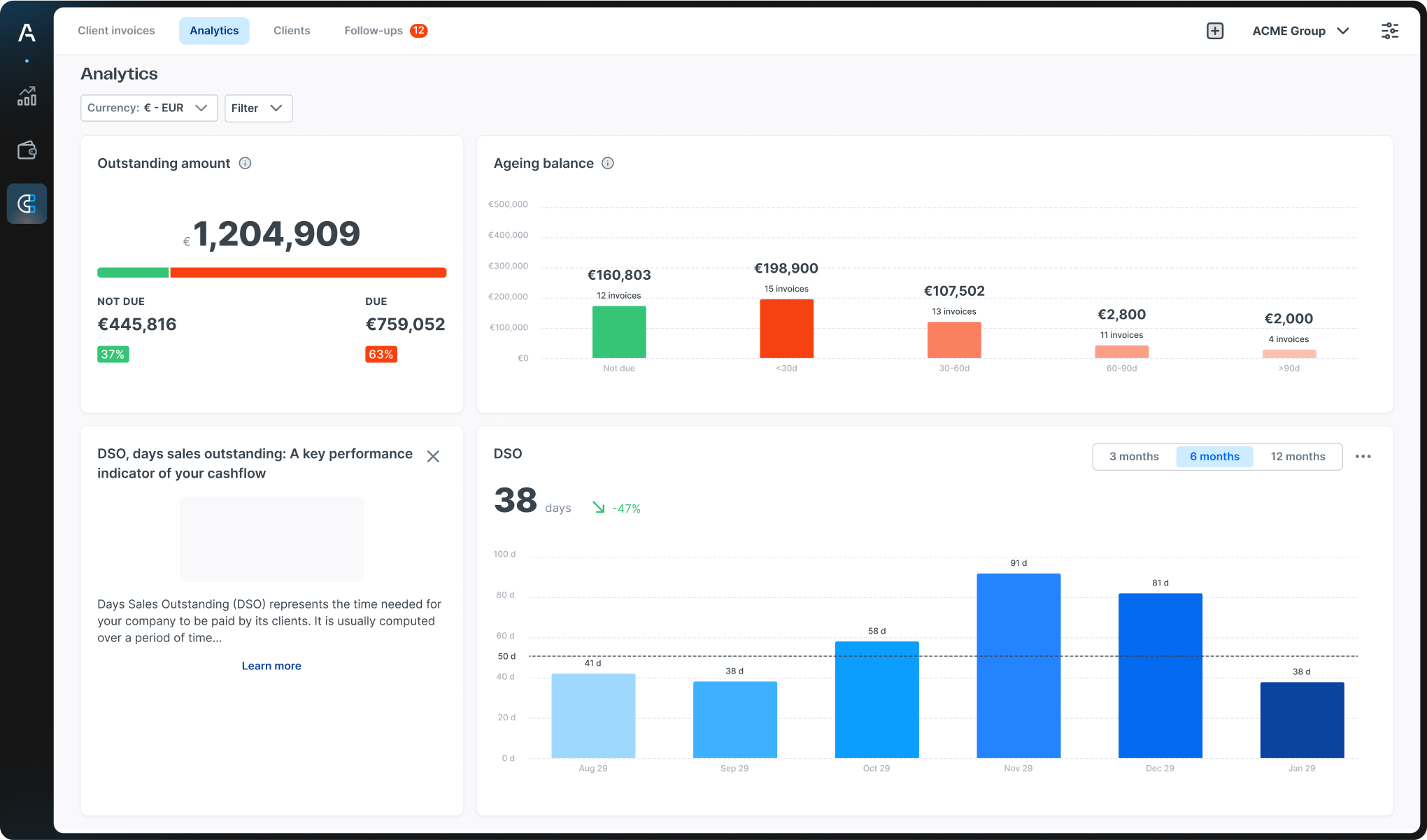1427x840 pixels.
Task: Open the chart analytics sidebar icon
Action: [x=27, y=97]
